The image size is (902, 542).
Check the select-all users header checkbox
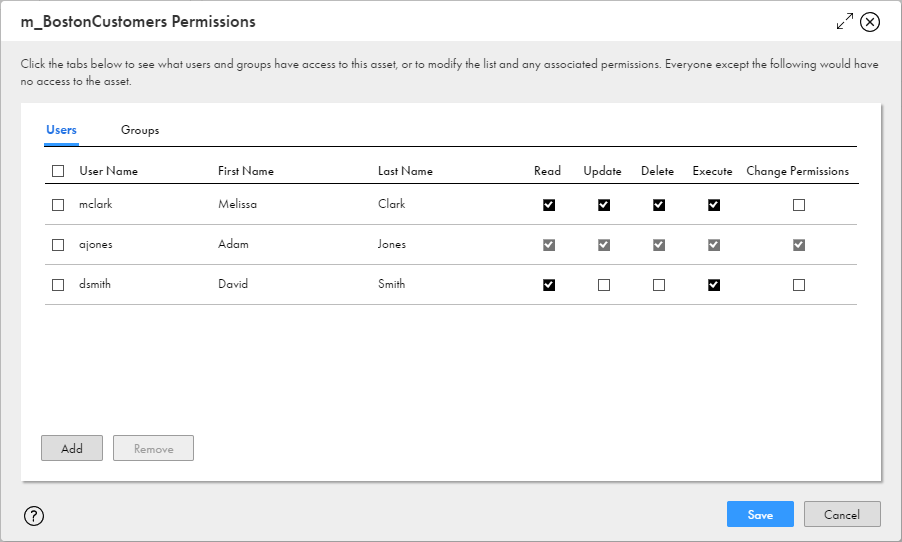pyautogui.click(x=58, y=171)
